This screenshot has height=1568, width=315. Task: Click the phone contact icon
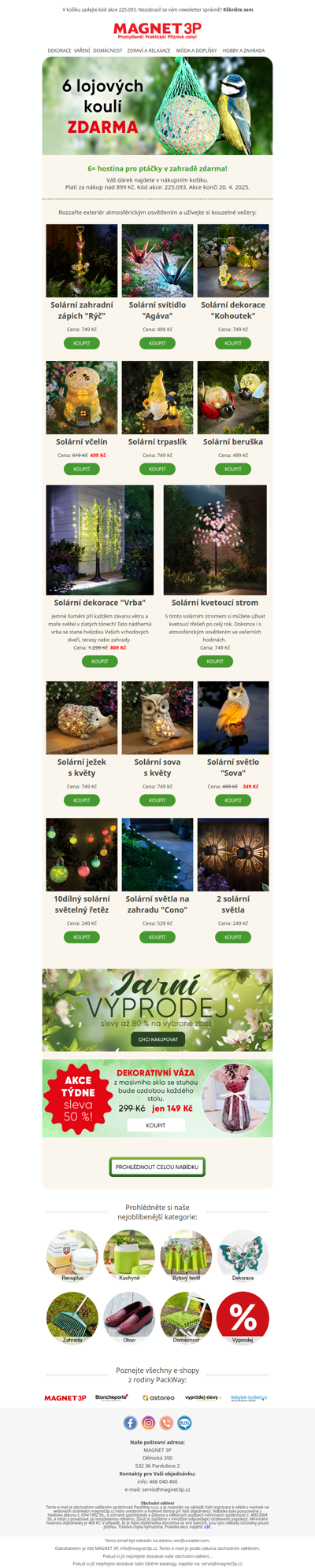coord(166,1422)
